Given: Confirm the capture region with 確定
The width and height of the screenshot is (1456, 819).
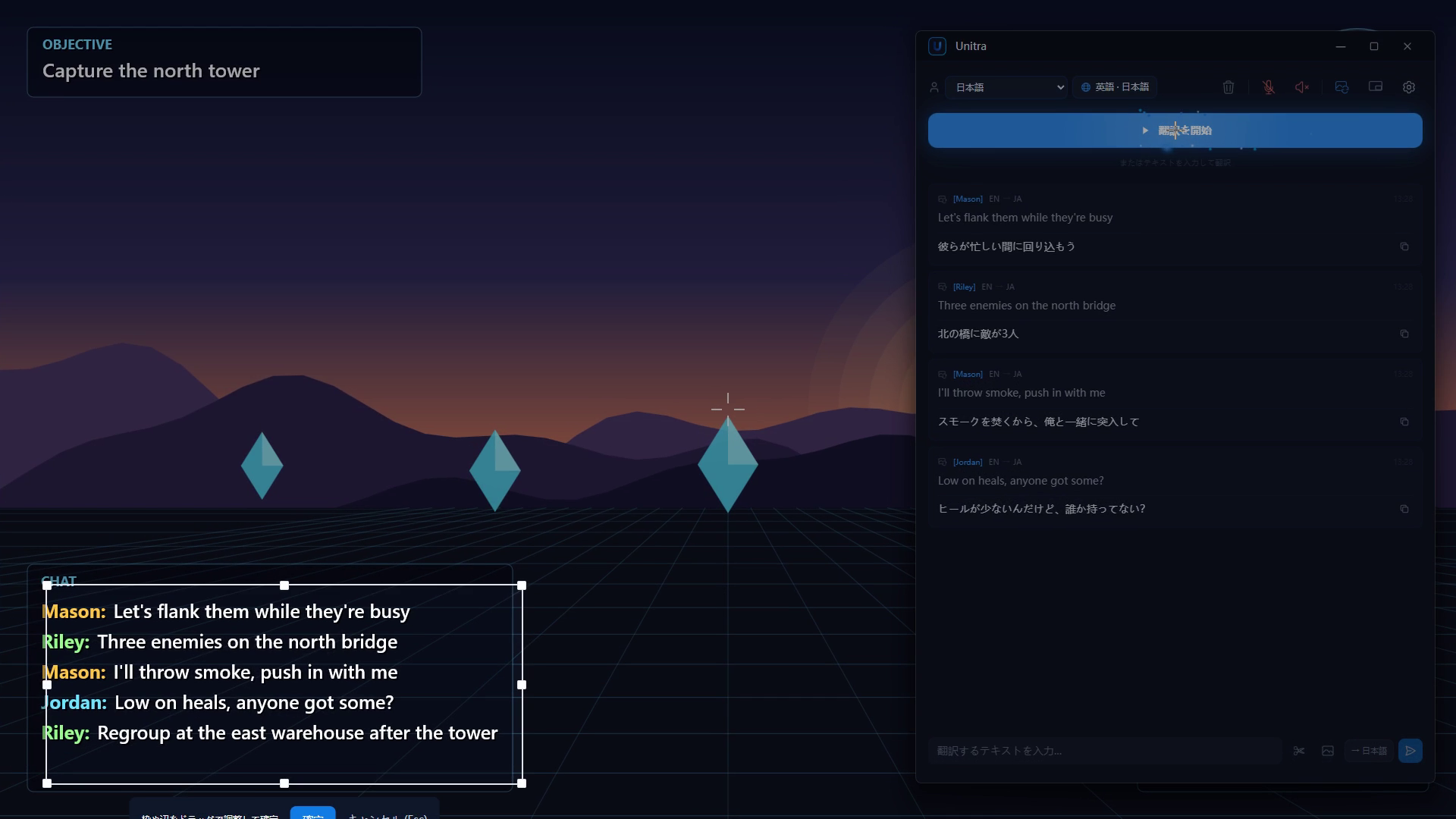Looking at the screenshot, I should (x=312, y=814).
